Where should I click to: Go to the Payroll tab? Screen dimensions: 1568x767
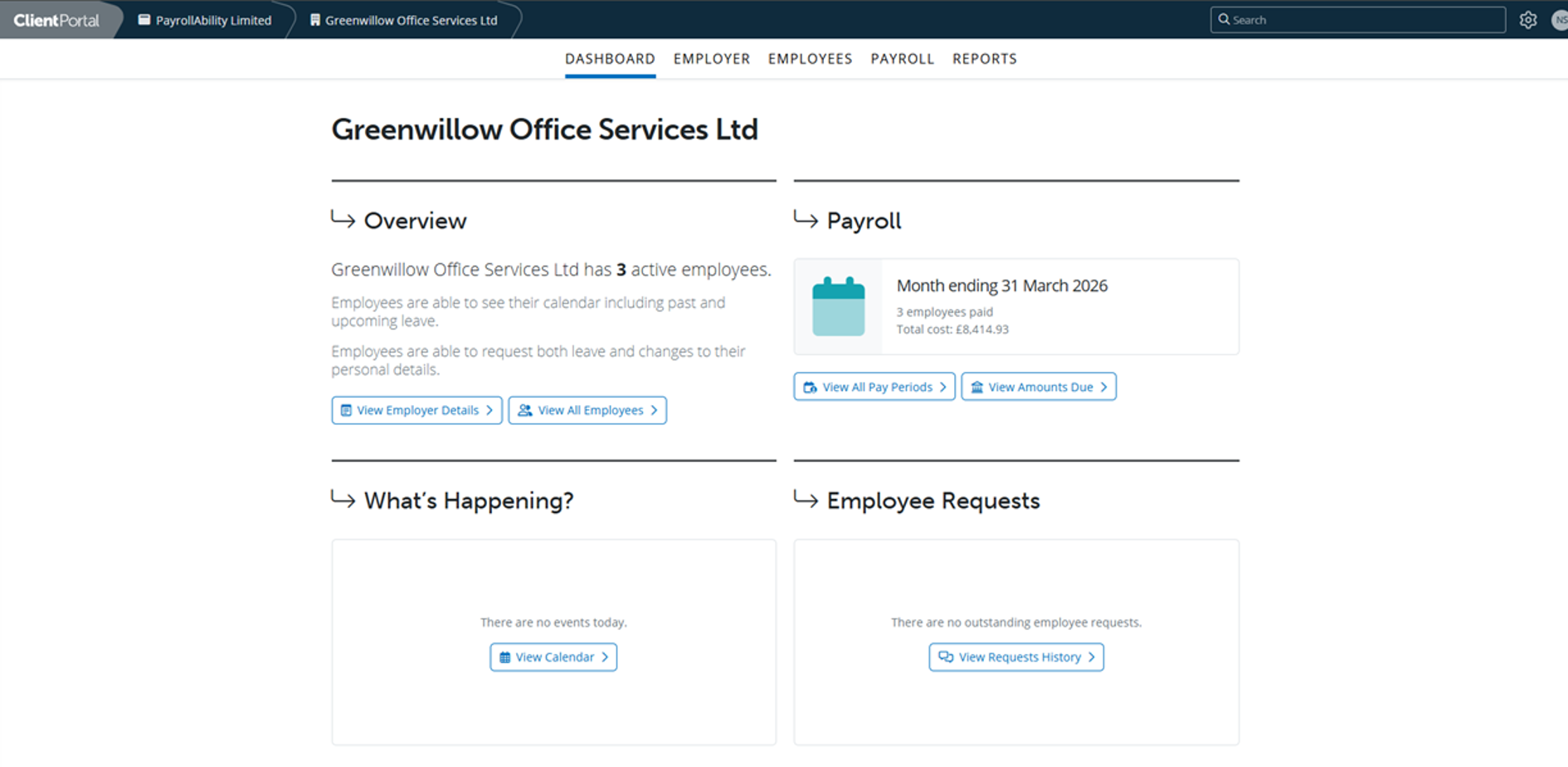[902, 59]
